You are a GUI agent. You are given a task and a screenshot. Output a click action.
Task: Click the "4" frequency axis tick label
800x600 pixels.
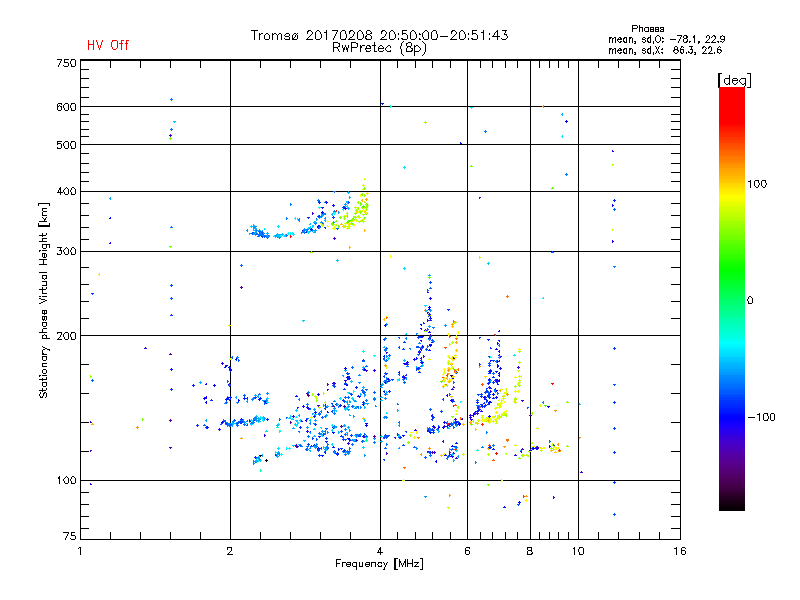(x=380, y=551)
